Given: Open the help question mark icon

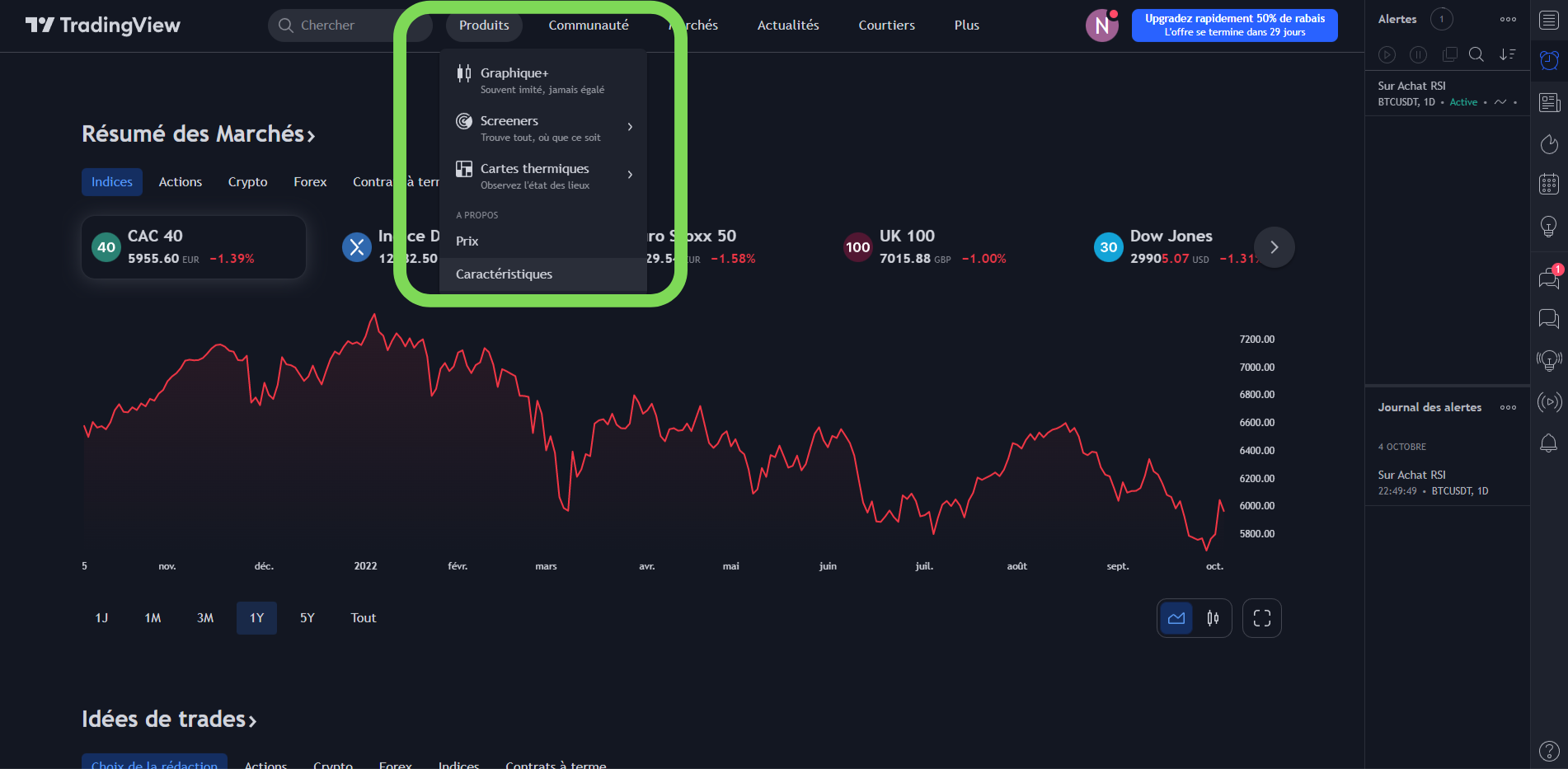Looking at the screenshot, I should tap(1549, 751).
